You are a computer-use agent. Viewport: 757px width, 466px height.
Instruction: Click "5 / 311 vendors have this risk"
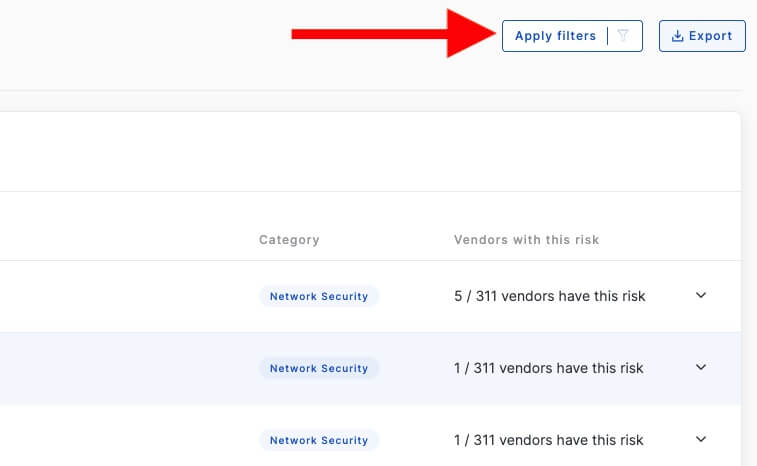pyautogui.click(x=549, y=296)
